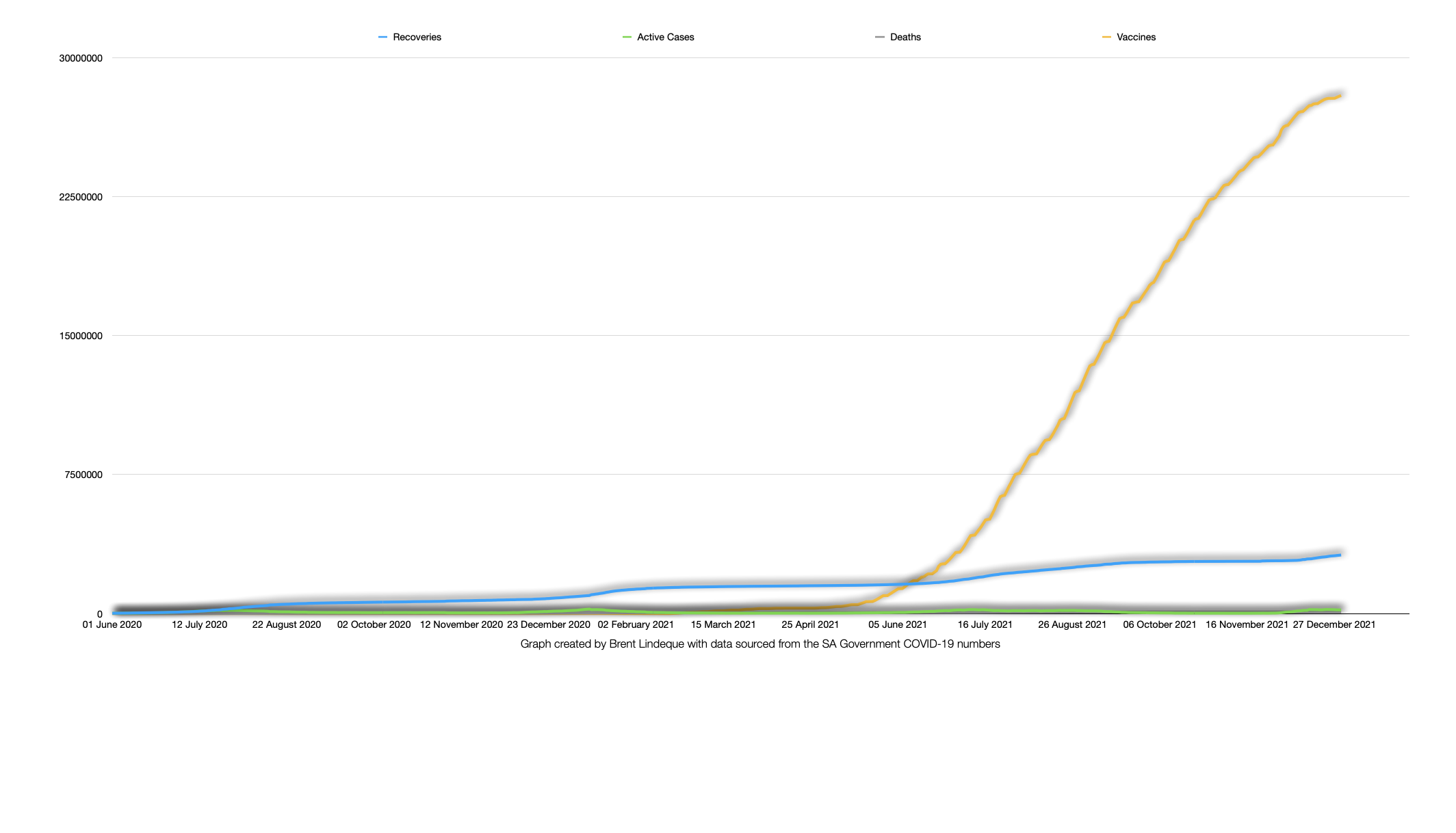Select the Recoveries legend label
This screenshot has width=1456, height=833.
(x=417, y=37)
